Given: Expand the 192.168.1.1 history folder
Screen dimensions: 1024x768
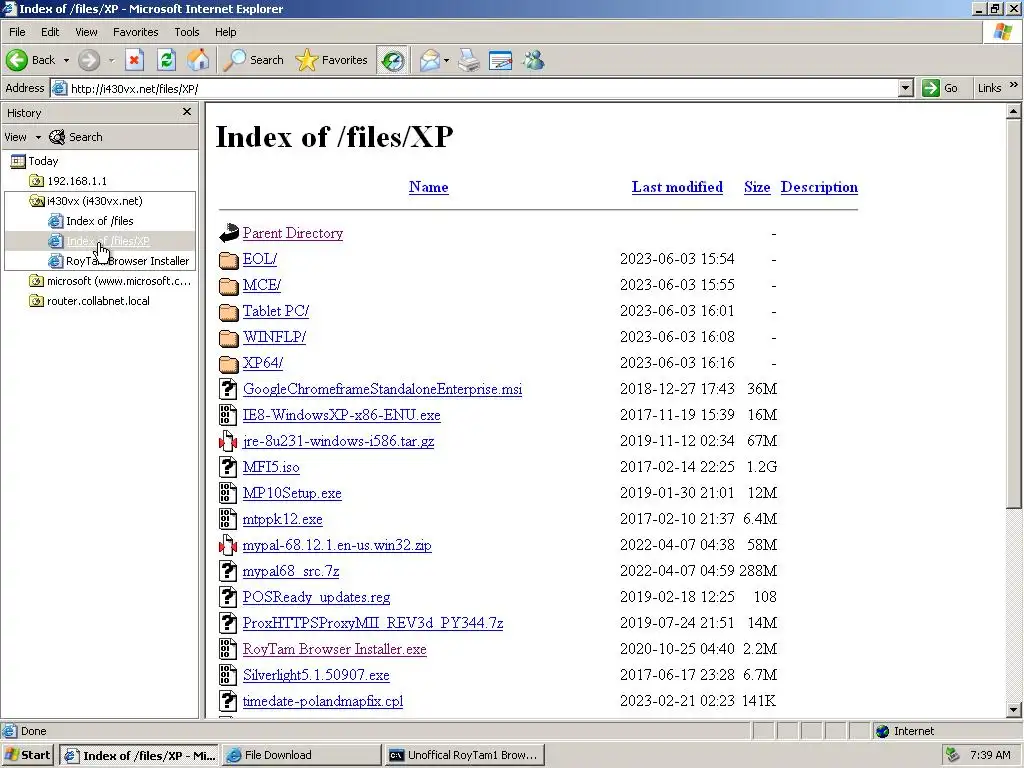Looking at the screenshot, I should (69, 181).
